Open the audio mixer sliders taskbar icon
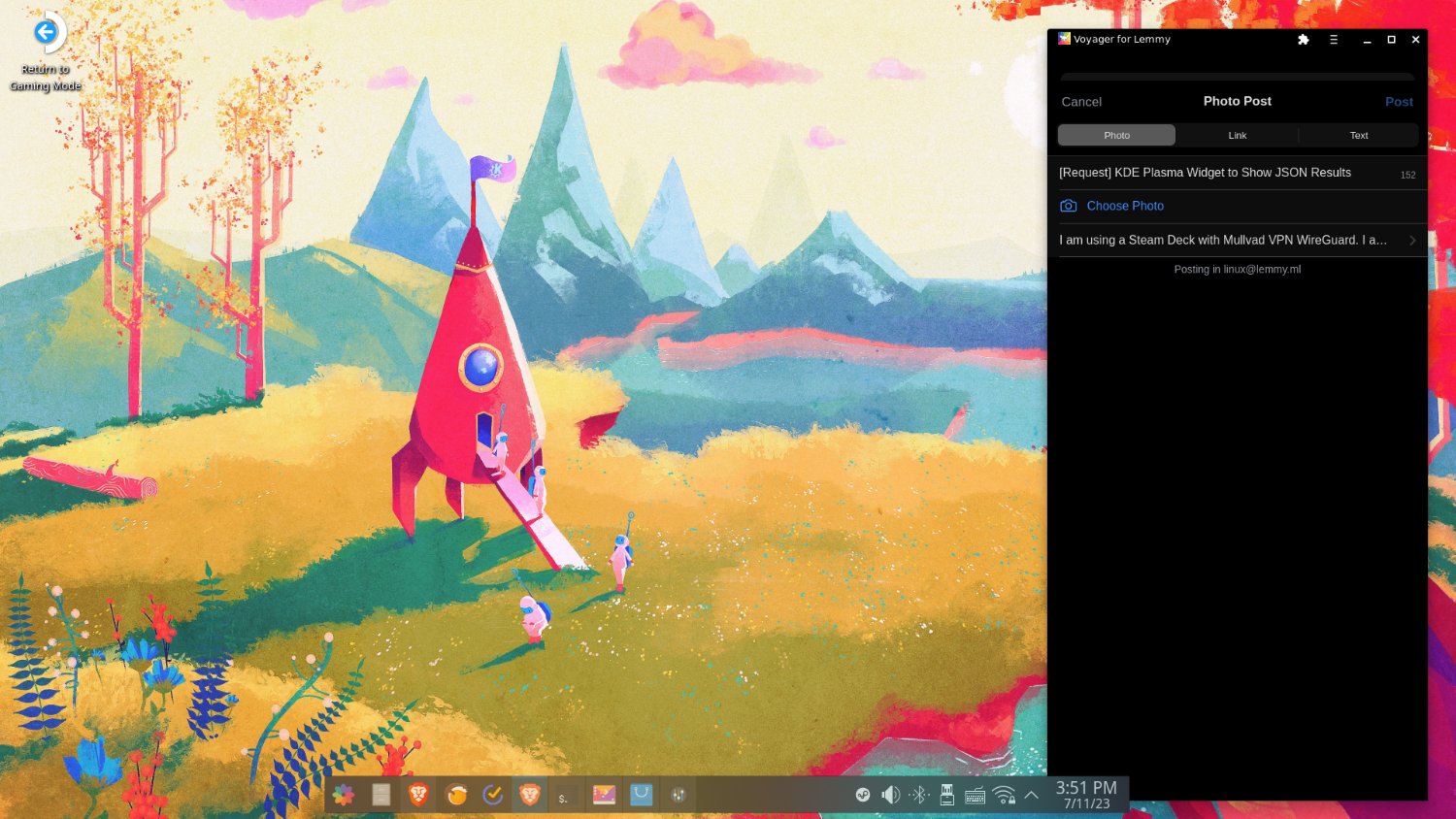This screenshot has width=1456, height=819. pos(678,795)
